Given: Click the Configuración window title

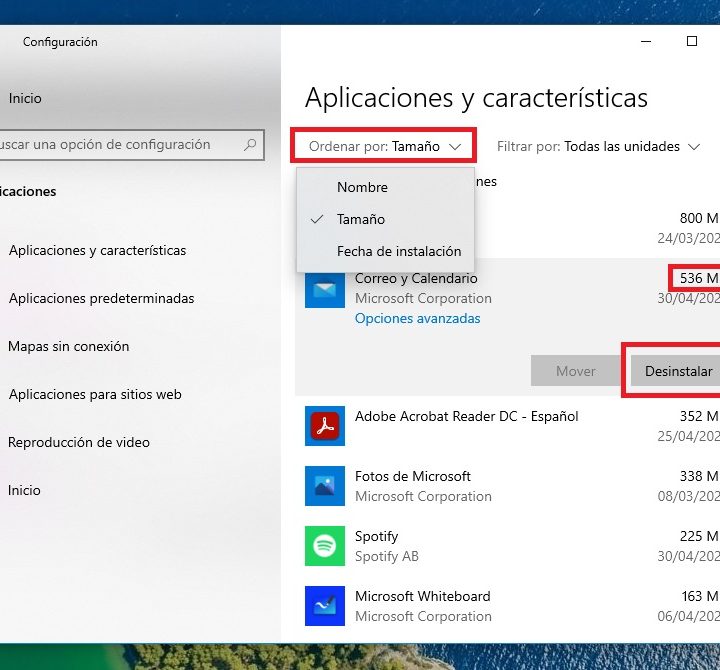Looking at the screenshot, I should pyautogui.click(x=60, y=42).
